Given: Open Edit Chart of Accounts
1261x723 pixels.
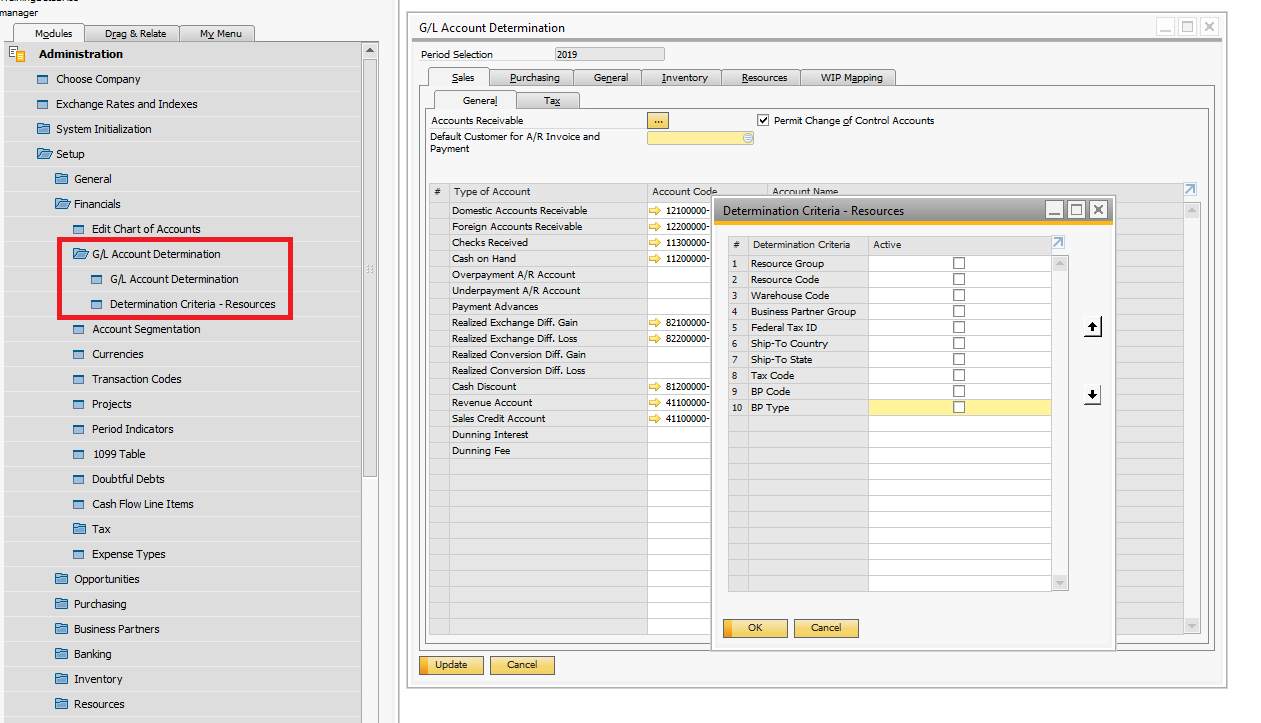Looking at the screenshot, I should click(146, 229).
